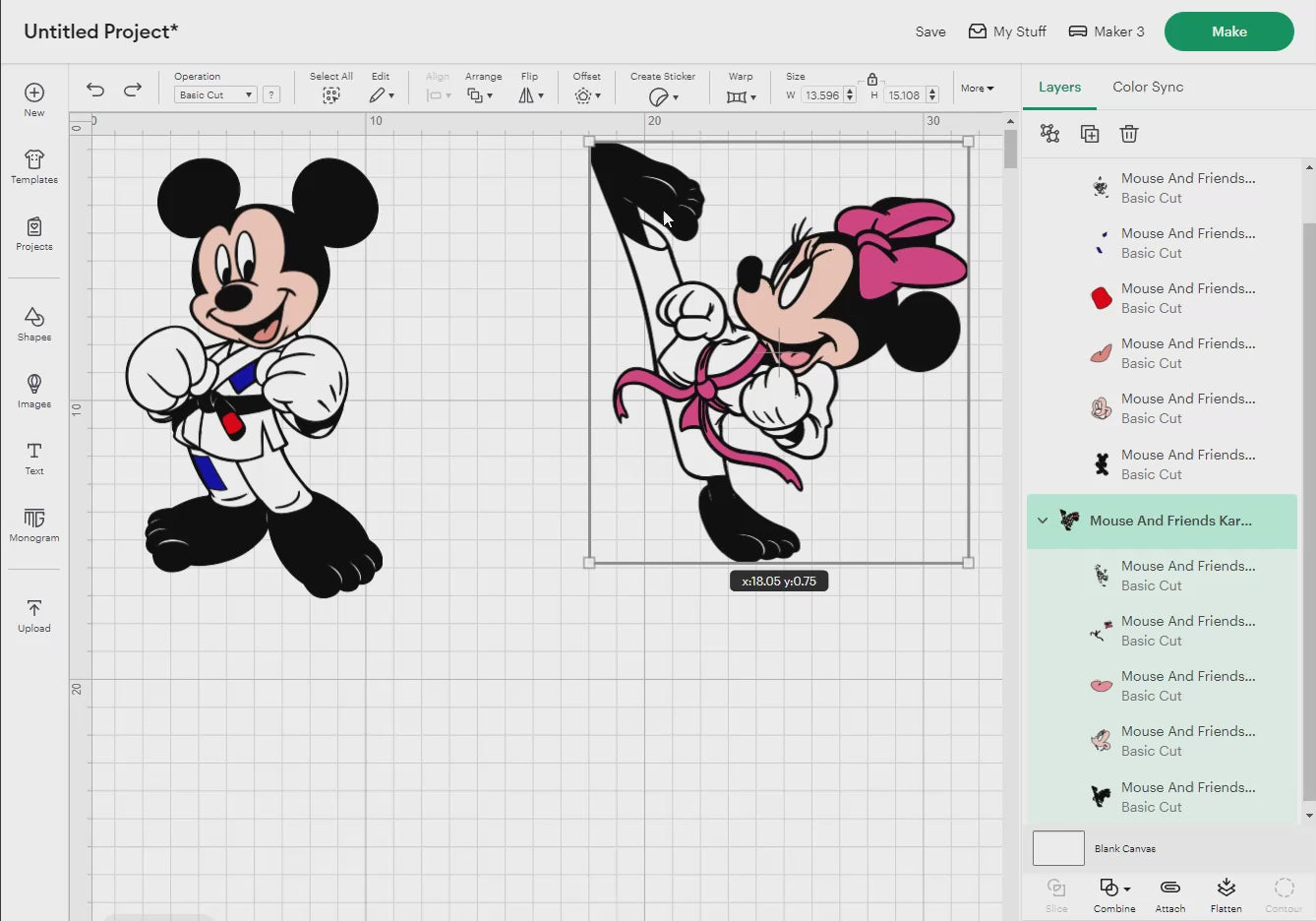Click the Delete layer trash icon
Screen dimensions: 1316x921
tap(1129, 134)
